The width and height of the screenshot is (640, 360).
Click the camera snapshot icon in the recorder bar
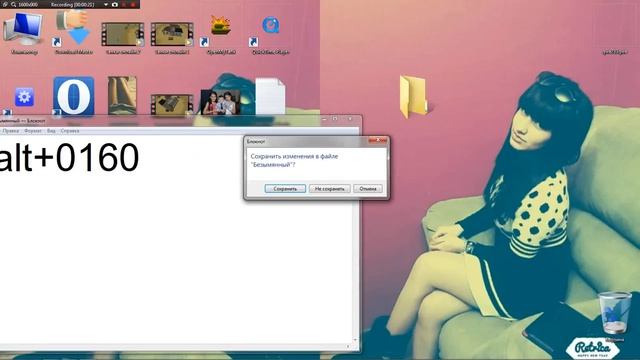[x=115, y=4]
